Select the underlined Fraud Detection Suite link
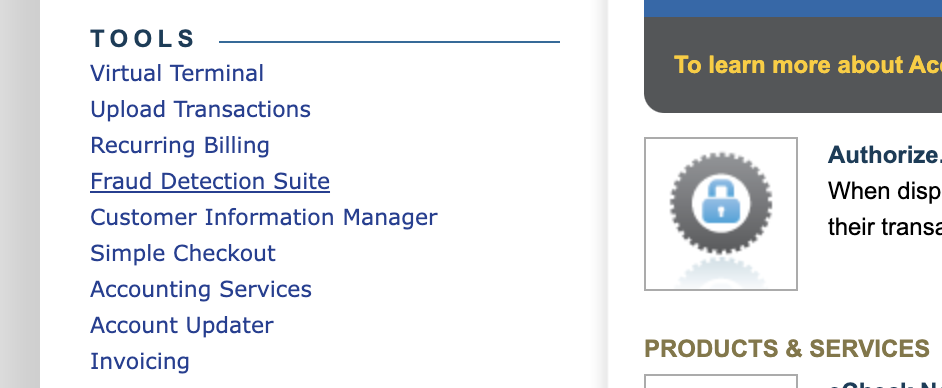This screenshot has height=388, width=942. click(210, 181)
